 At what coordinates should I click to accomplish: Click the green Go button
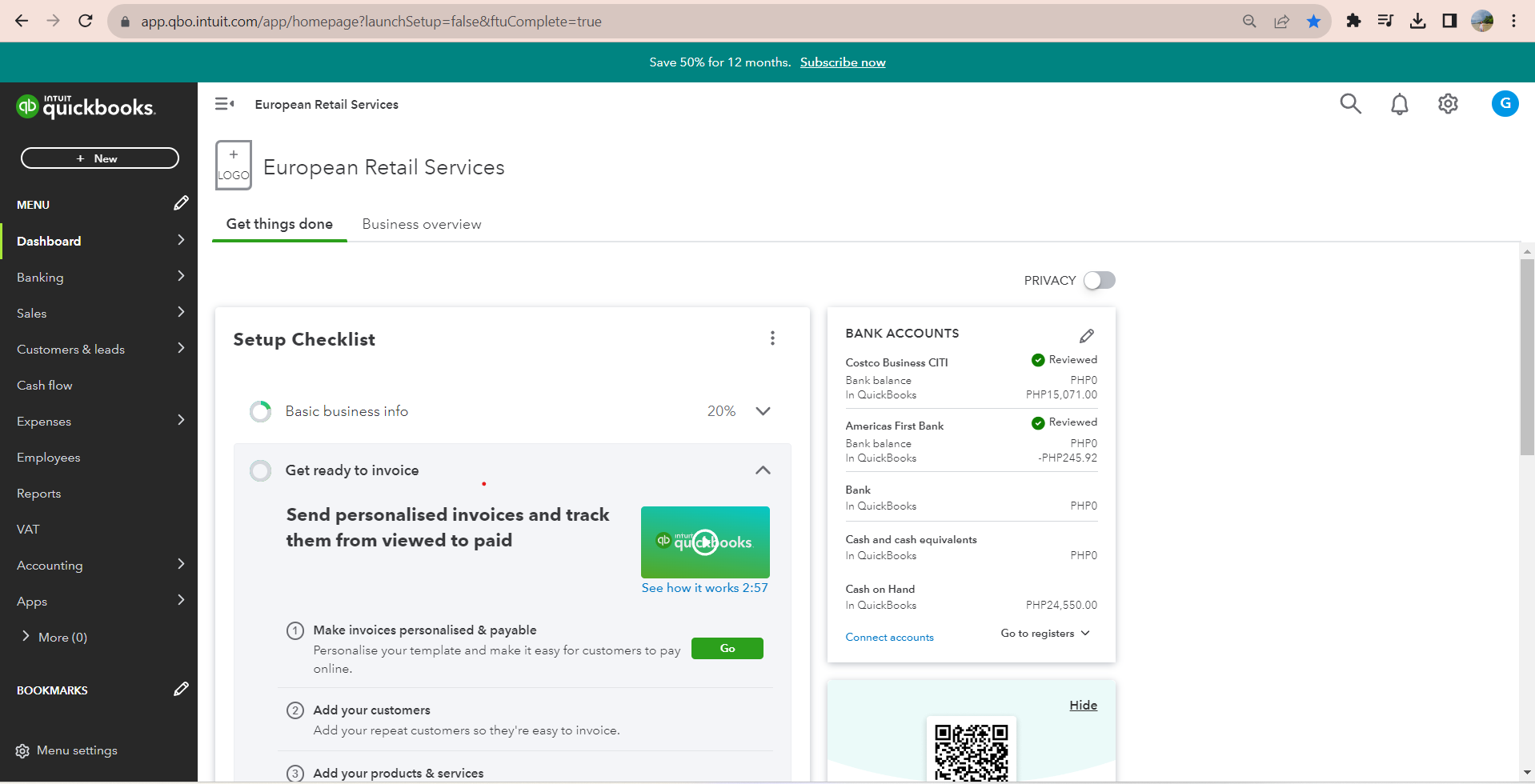coord(727,648)
